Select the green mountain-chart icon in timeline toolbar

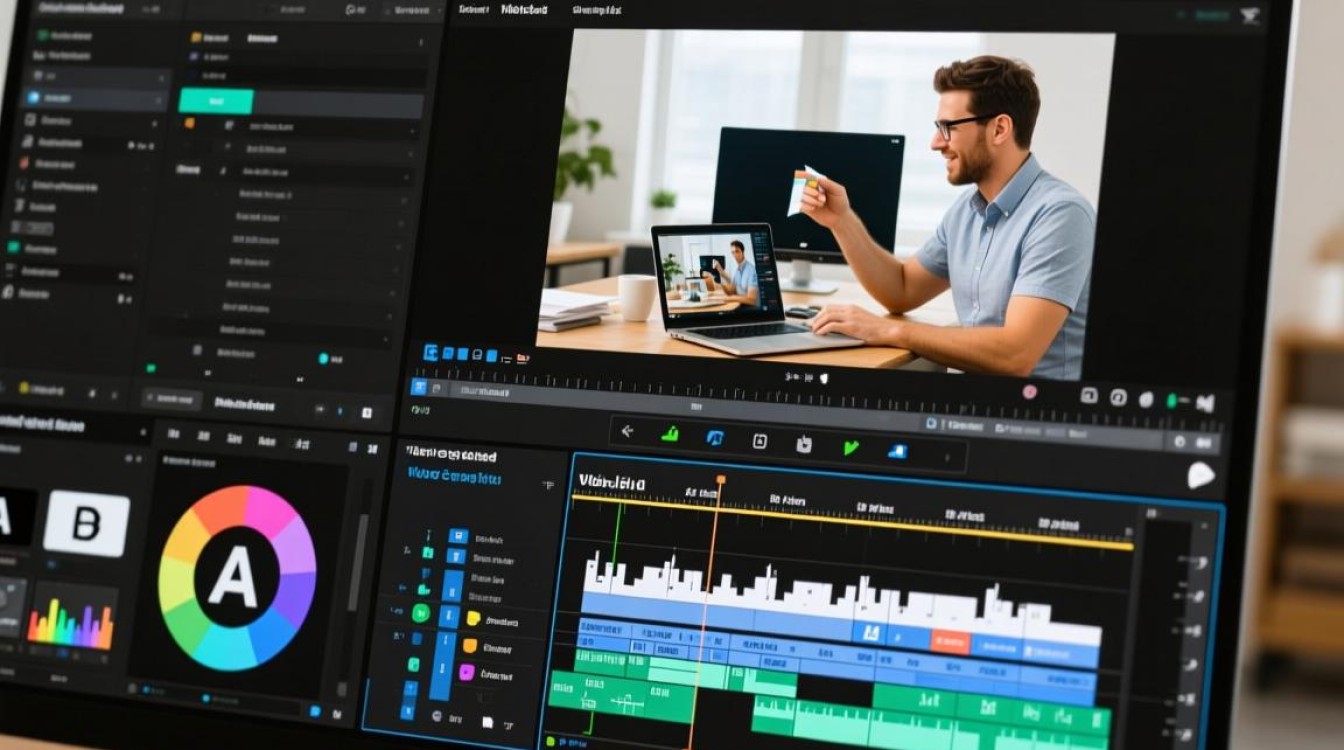pyautogui.click(x=669, y=434)
